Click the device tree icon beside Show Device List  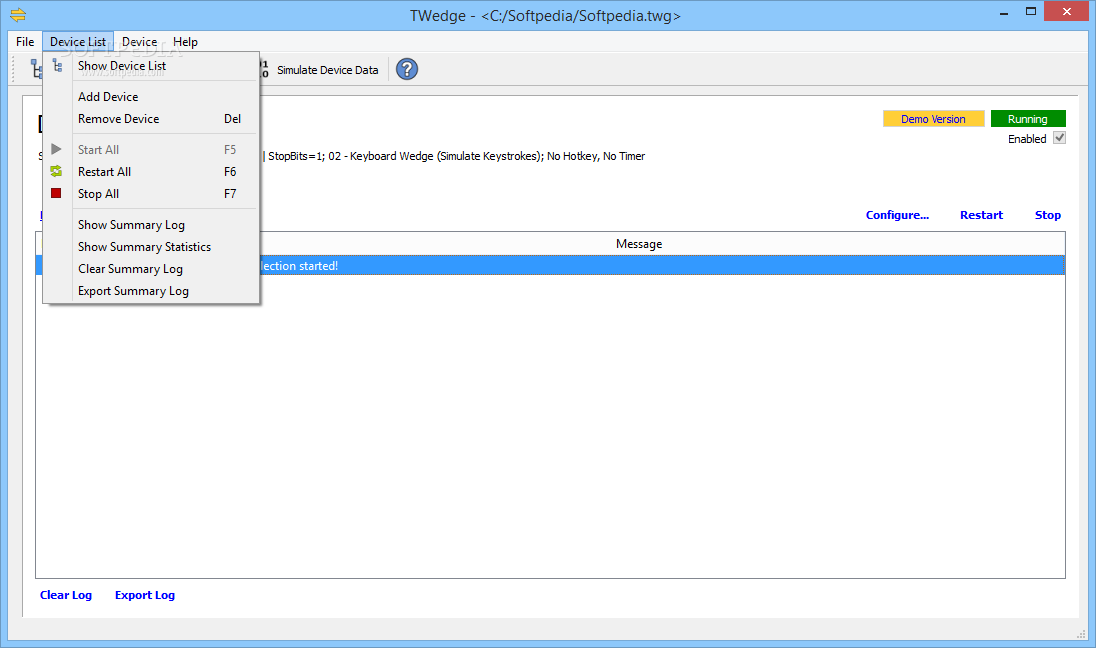click(x=57, y=66)
